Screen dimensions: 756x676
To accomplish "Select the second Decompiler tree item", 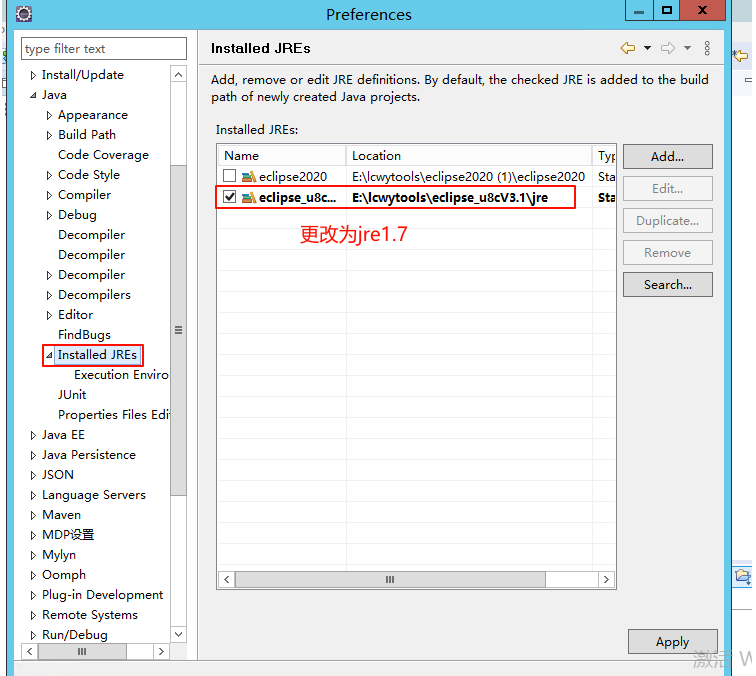I will (x=92, y=255).
